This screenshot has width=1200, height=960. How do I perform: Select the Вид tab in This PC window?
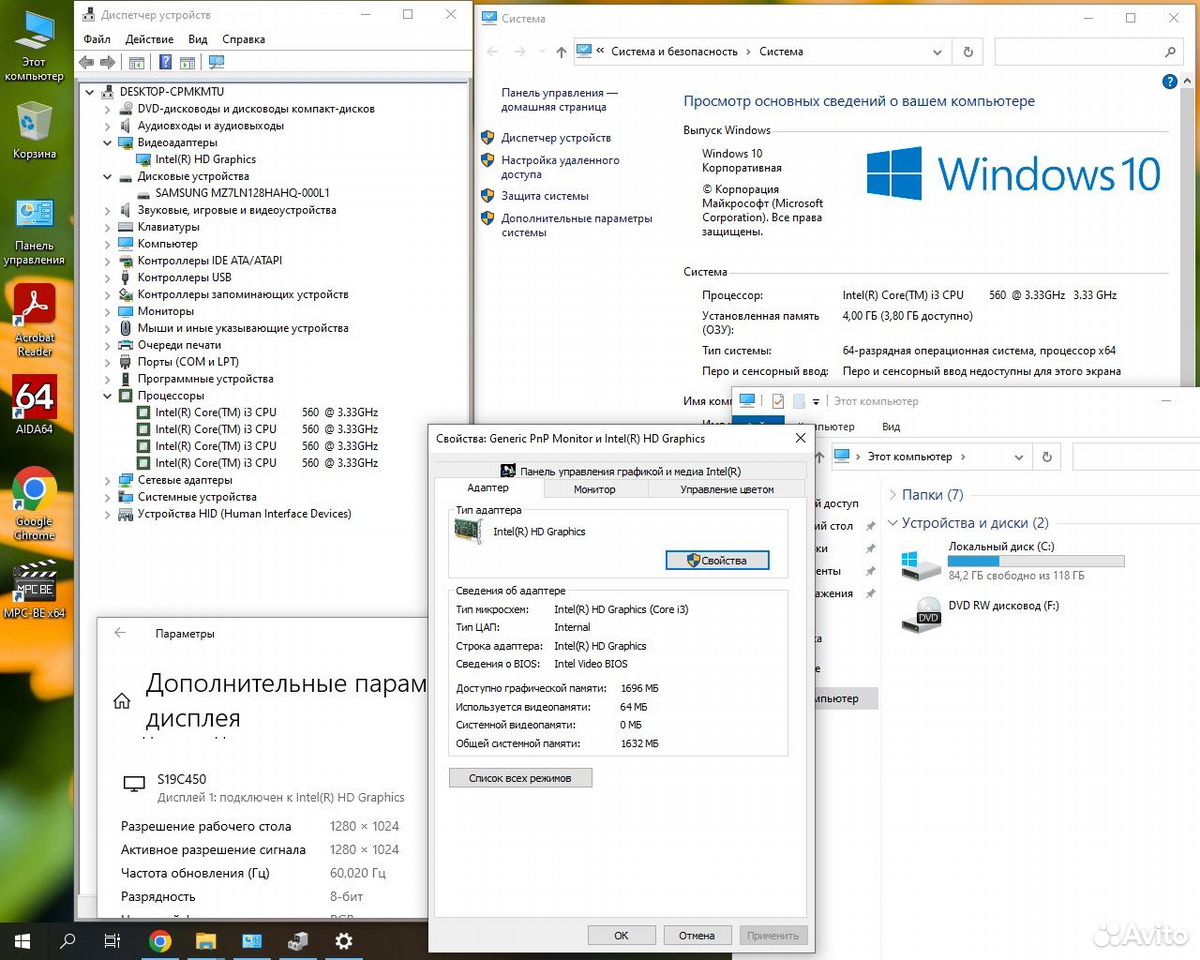(x=891, y=427)
